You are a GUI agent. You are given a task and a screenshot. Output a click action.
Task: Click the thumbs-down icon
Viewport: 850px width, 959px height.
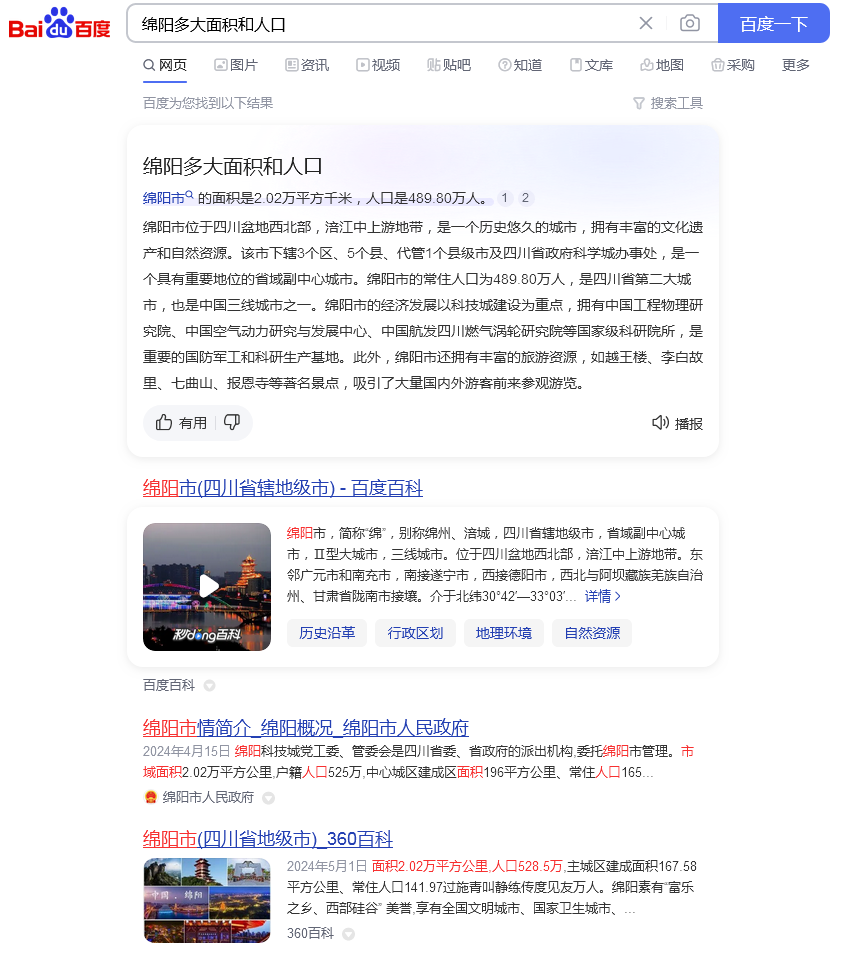coord(232,422)
